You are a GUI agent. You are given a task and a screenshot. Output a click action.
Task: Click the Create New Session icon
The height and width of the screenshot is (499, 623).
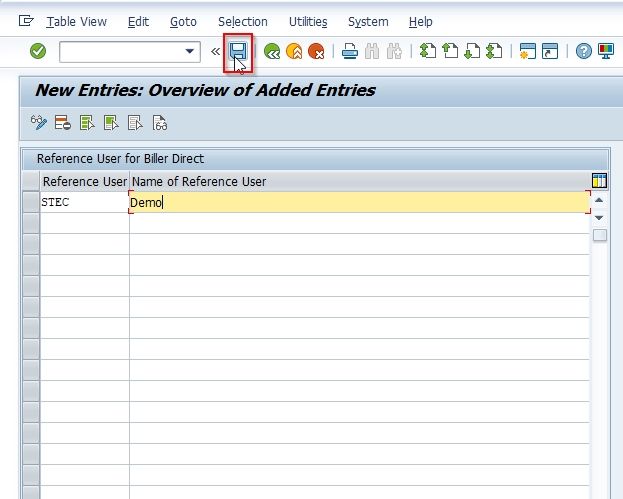pyautogui.click(x=528, y=51)
